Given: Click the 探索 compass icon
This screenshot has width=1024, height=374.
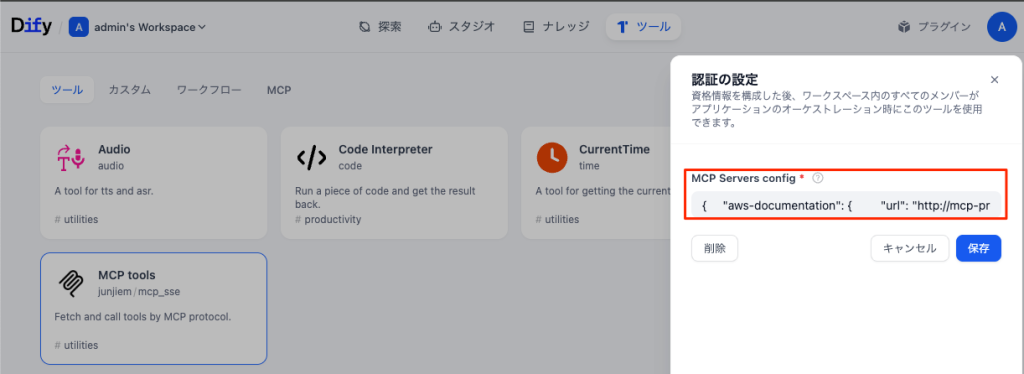Looking at the screenshot, I should (x=365, y=27).
